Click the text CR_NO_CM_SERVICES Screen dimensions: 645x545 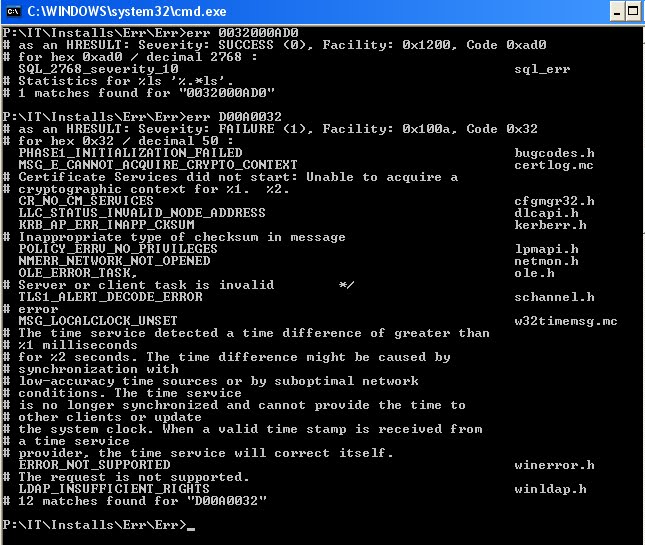[86, 201]
